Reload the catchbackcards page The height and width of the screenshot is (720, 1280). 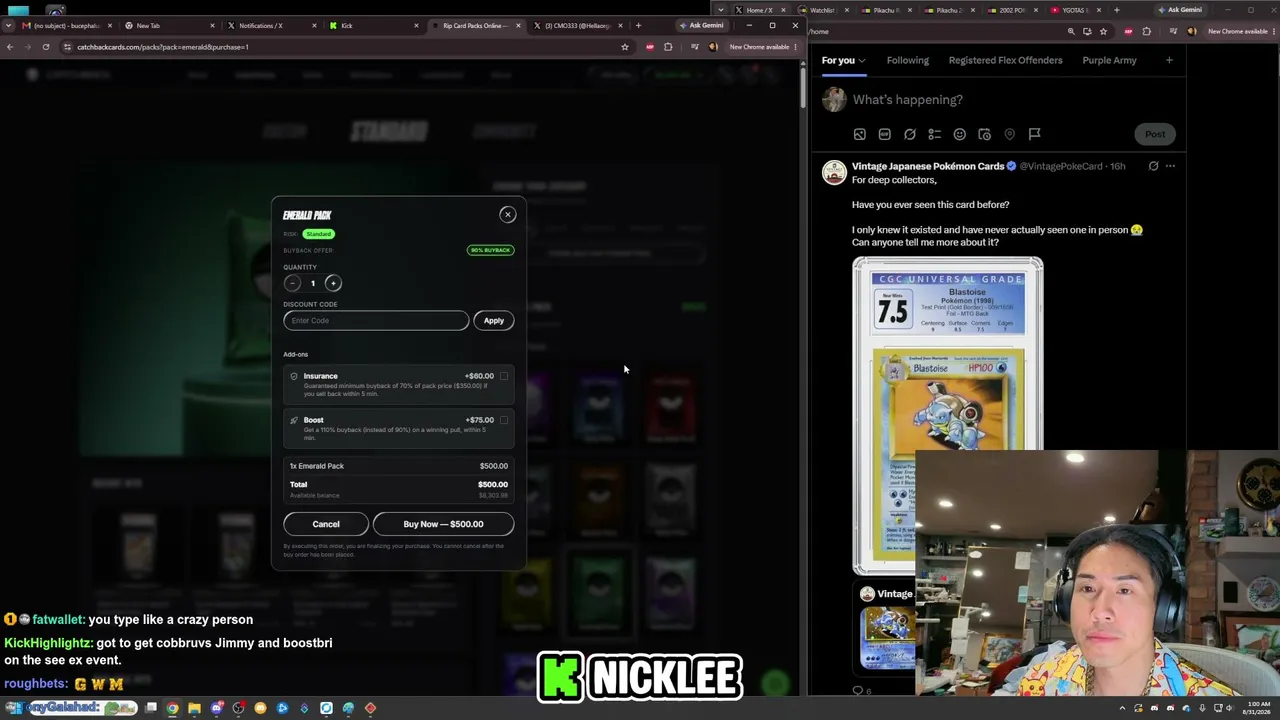click(x=46, y=47)
